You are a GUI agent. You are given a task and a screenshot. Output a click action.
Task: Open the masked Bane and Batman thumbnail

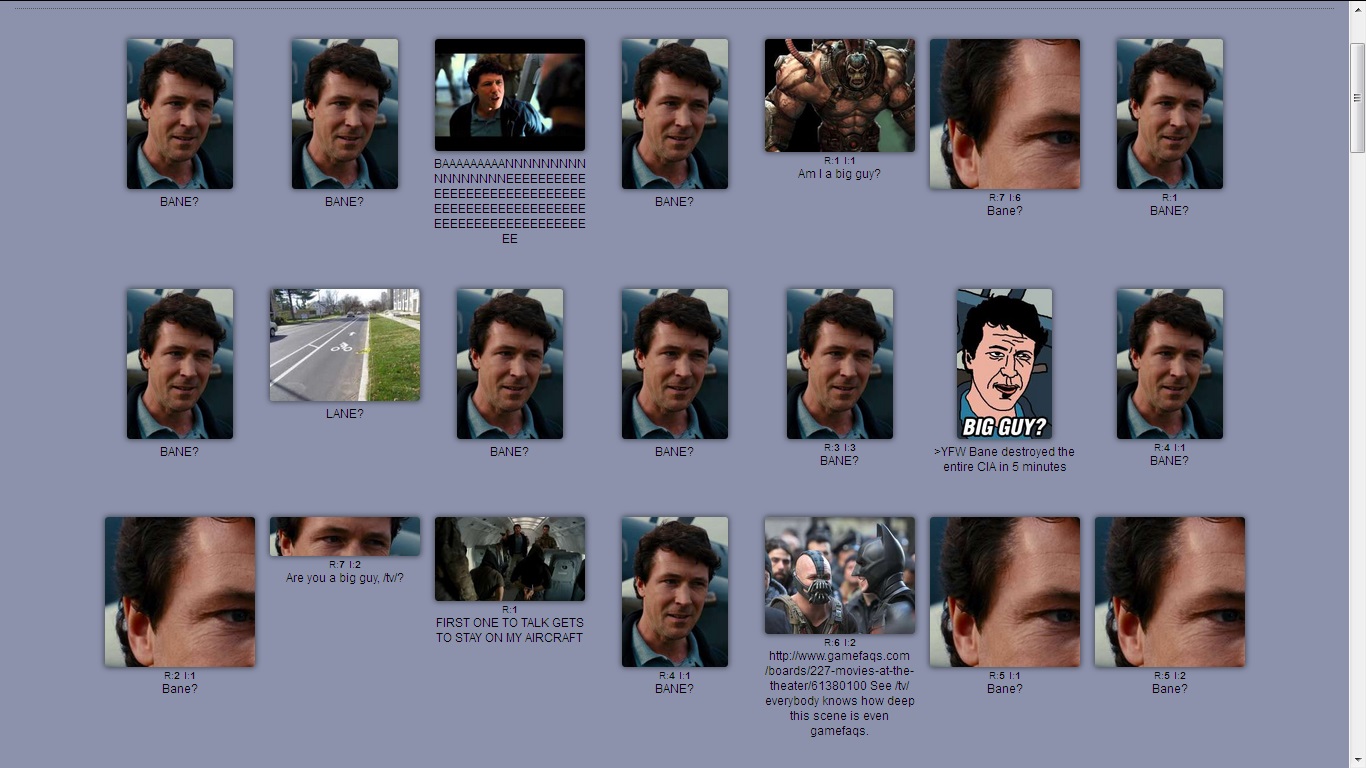(840, 575)
